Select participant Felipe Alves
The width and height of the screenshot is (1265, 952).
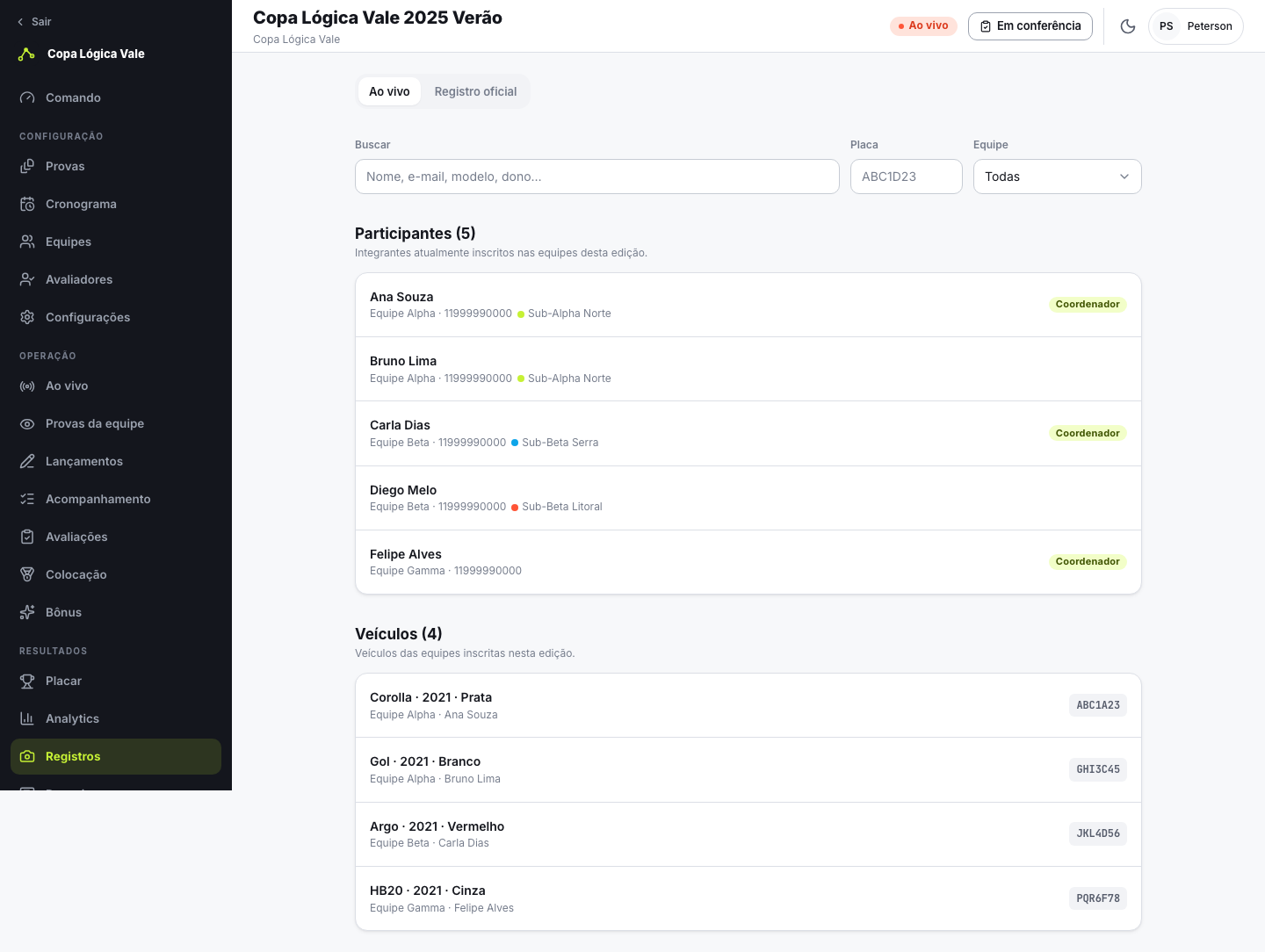pyautogui.click(x=748, y=562)
